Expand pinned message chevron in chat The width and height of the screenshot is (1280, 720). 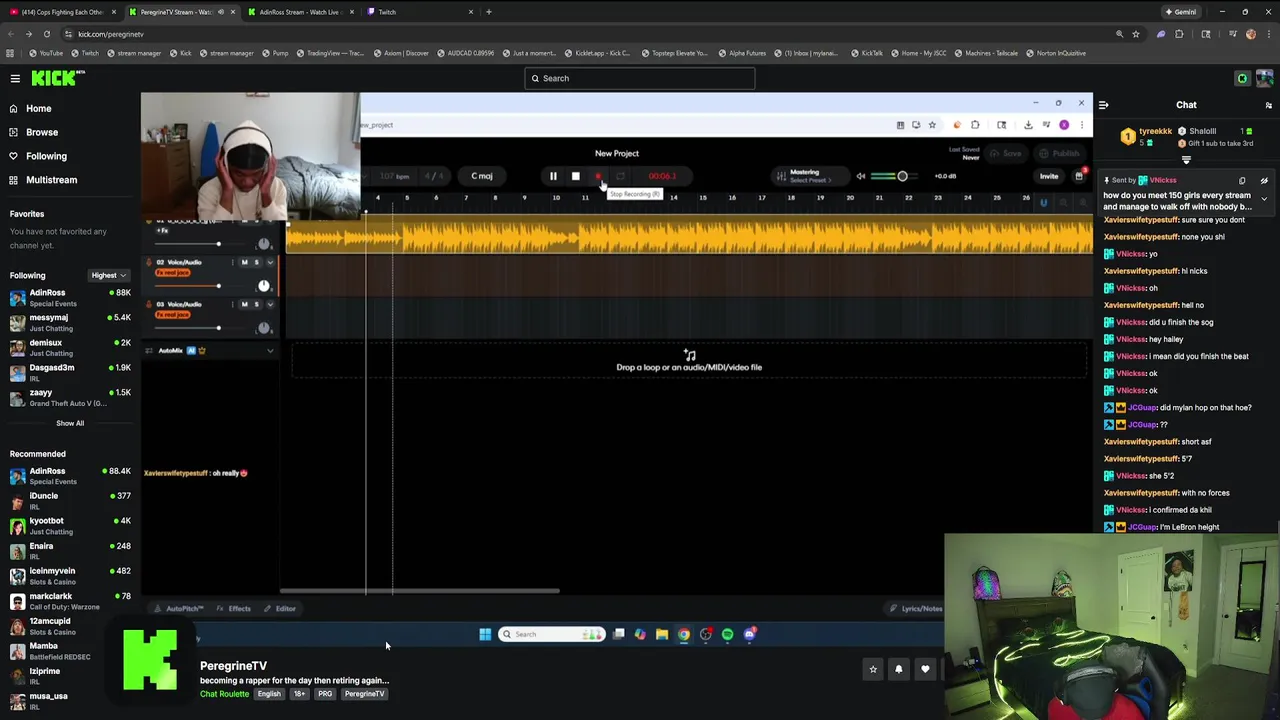click(x=1264, y=198)
